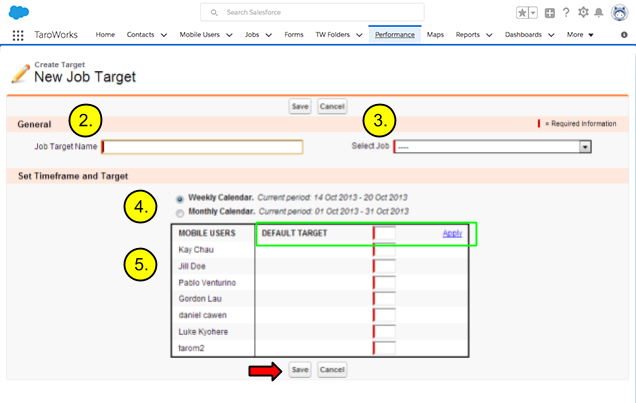636x403 pixels.
Task: Open the Help question mark icon
Action: pos(566,13)
